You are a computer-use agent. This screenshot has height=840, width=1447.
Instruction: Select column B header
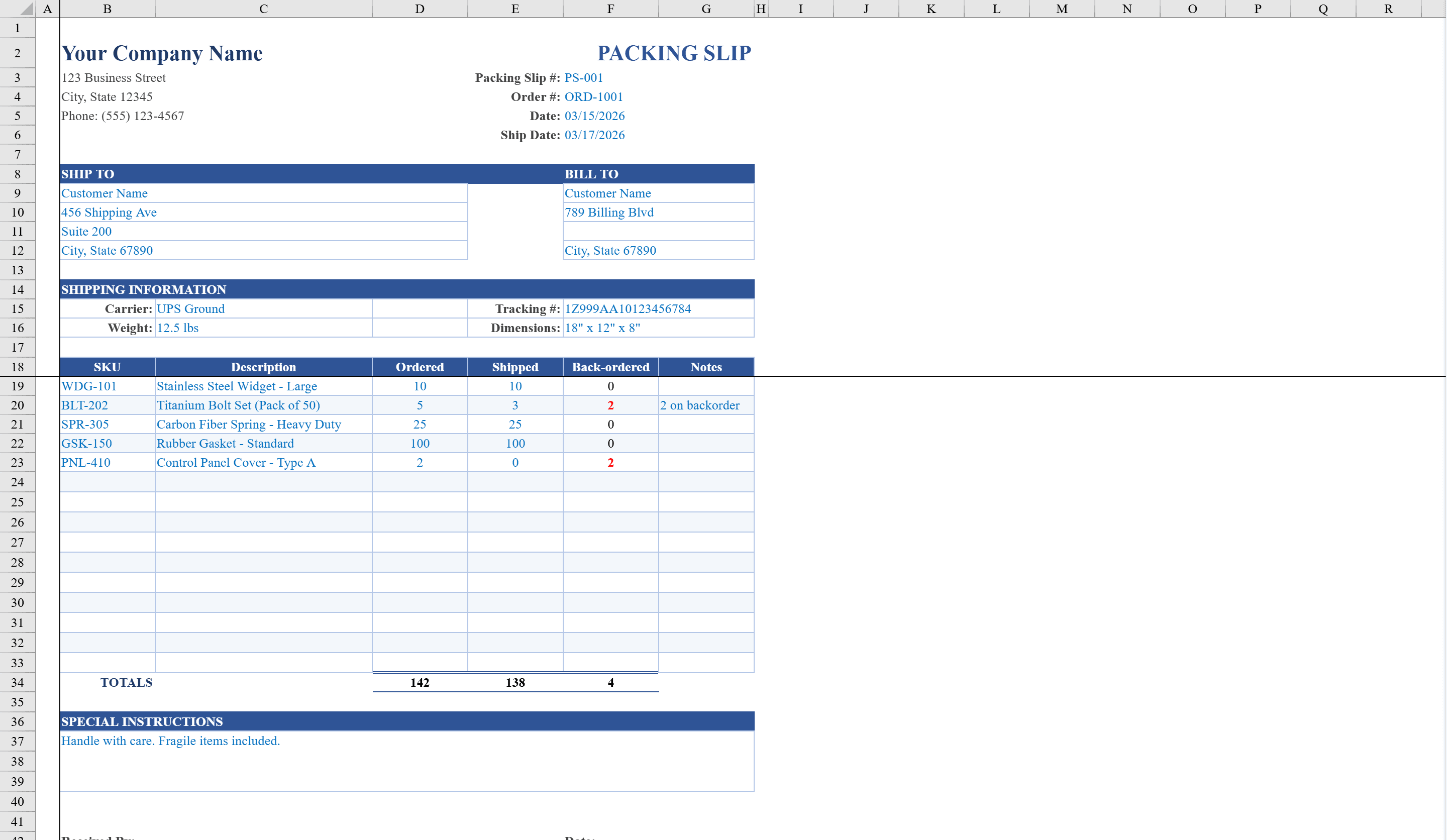click(107, 8)
